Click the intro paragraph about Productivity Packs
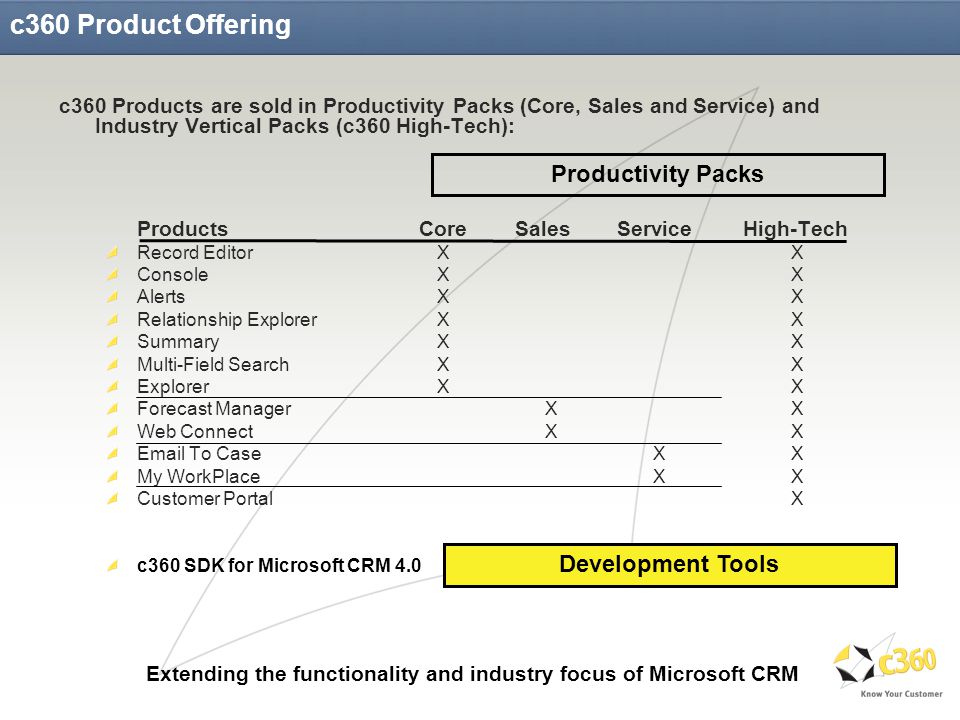Image resolution: width=960 pixels, height=720 pixels. (x=439, y=116)
